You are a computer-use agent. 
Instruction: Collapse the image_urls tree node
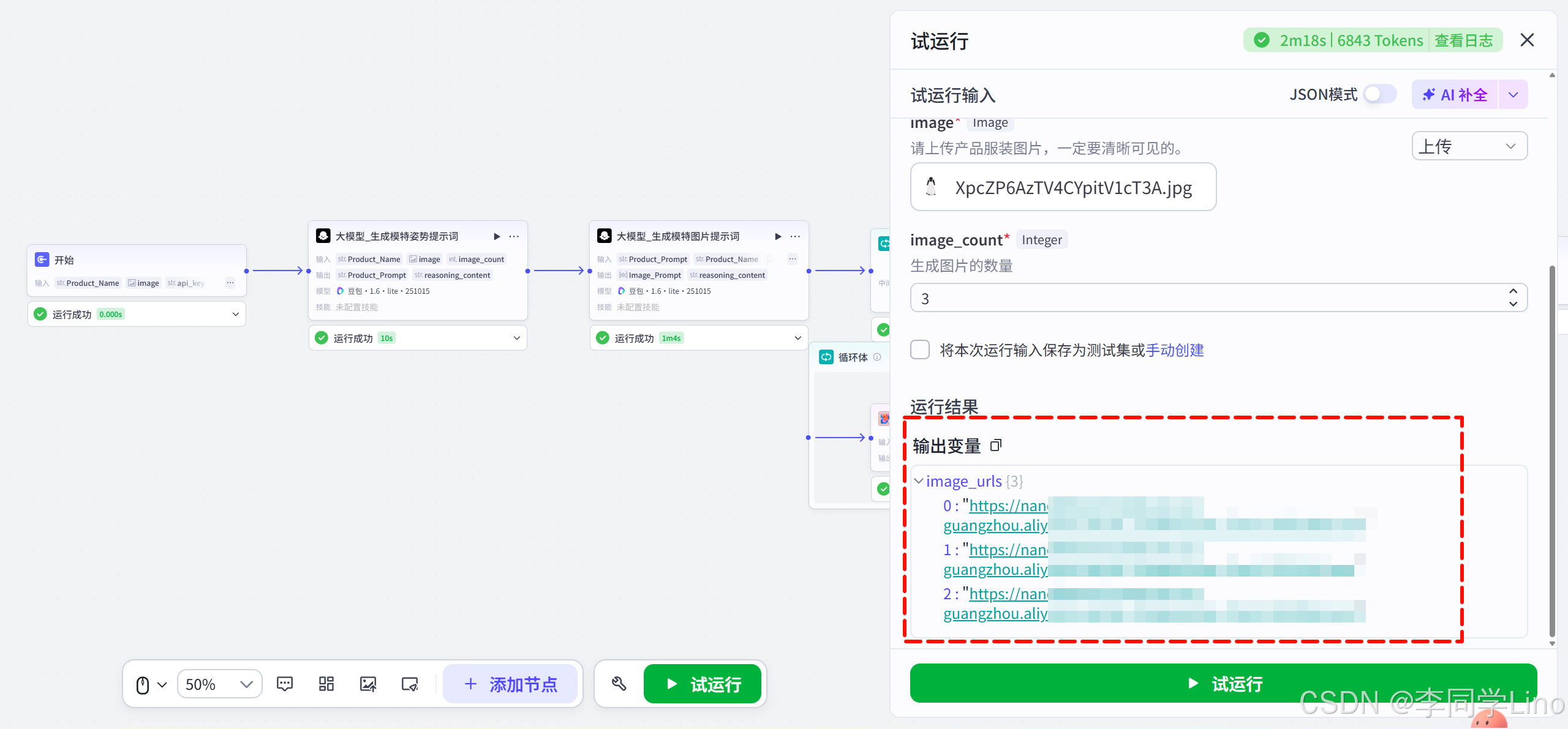tap(918, 481)
